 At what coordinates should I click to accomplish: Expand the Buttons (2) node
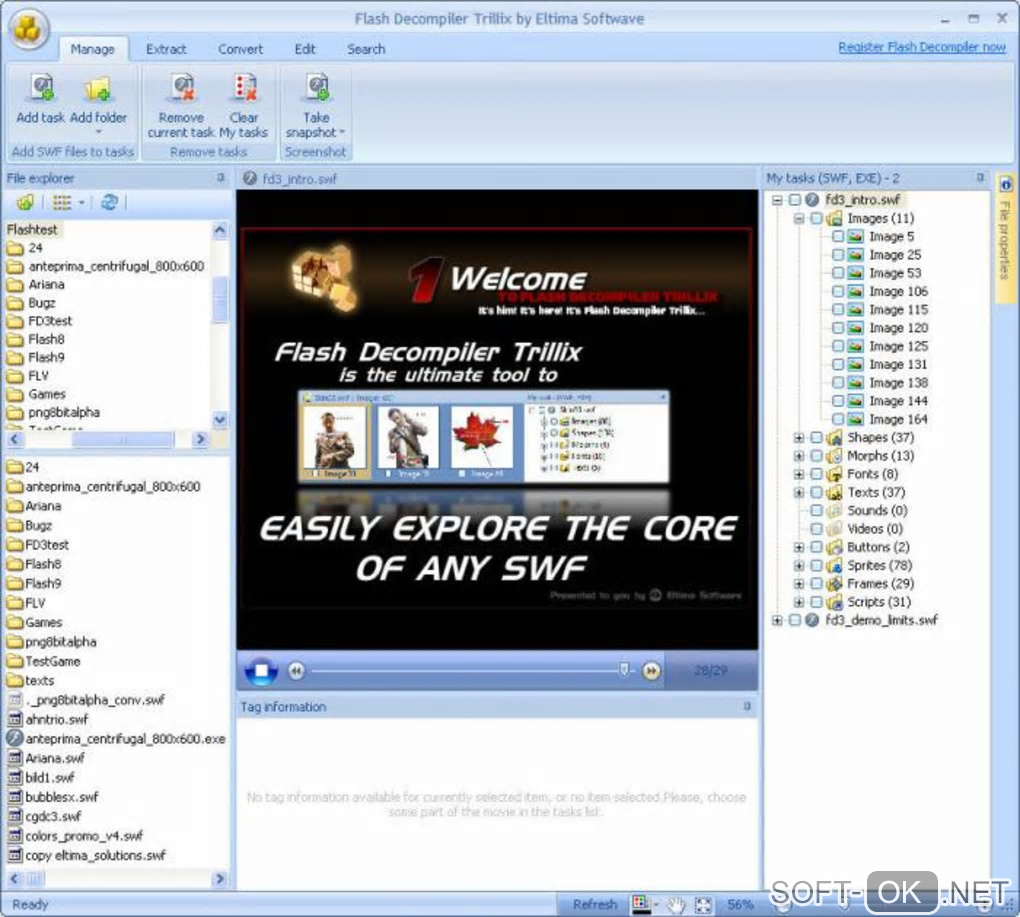799,548
